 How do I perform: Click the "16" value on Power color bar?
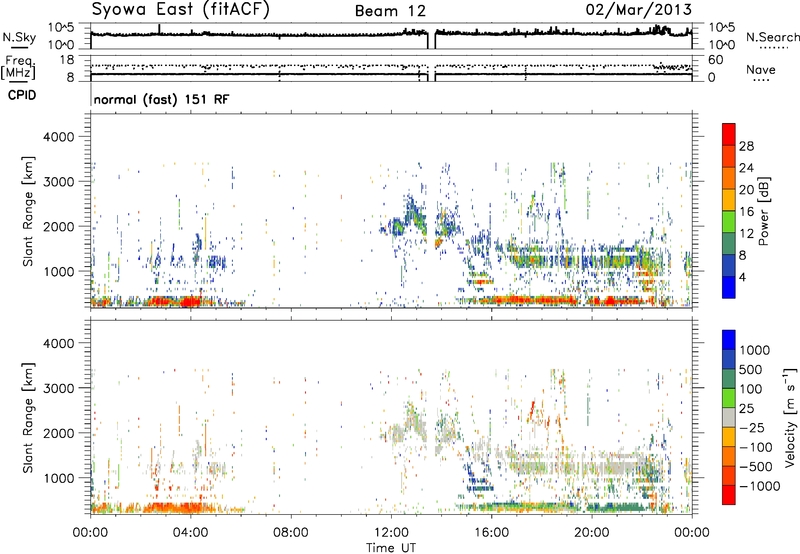tap(746, 211)
